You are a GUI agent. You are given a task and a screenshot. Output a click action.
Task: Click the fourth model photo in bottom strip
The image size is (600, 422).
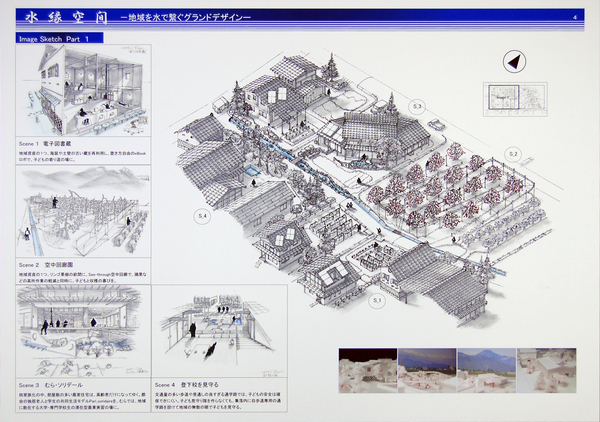(543, 372)
